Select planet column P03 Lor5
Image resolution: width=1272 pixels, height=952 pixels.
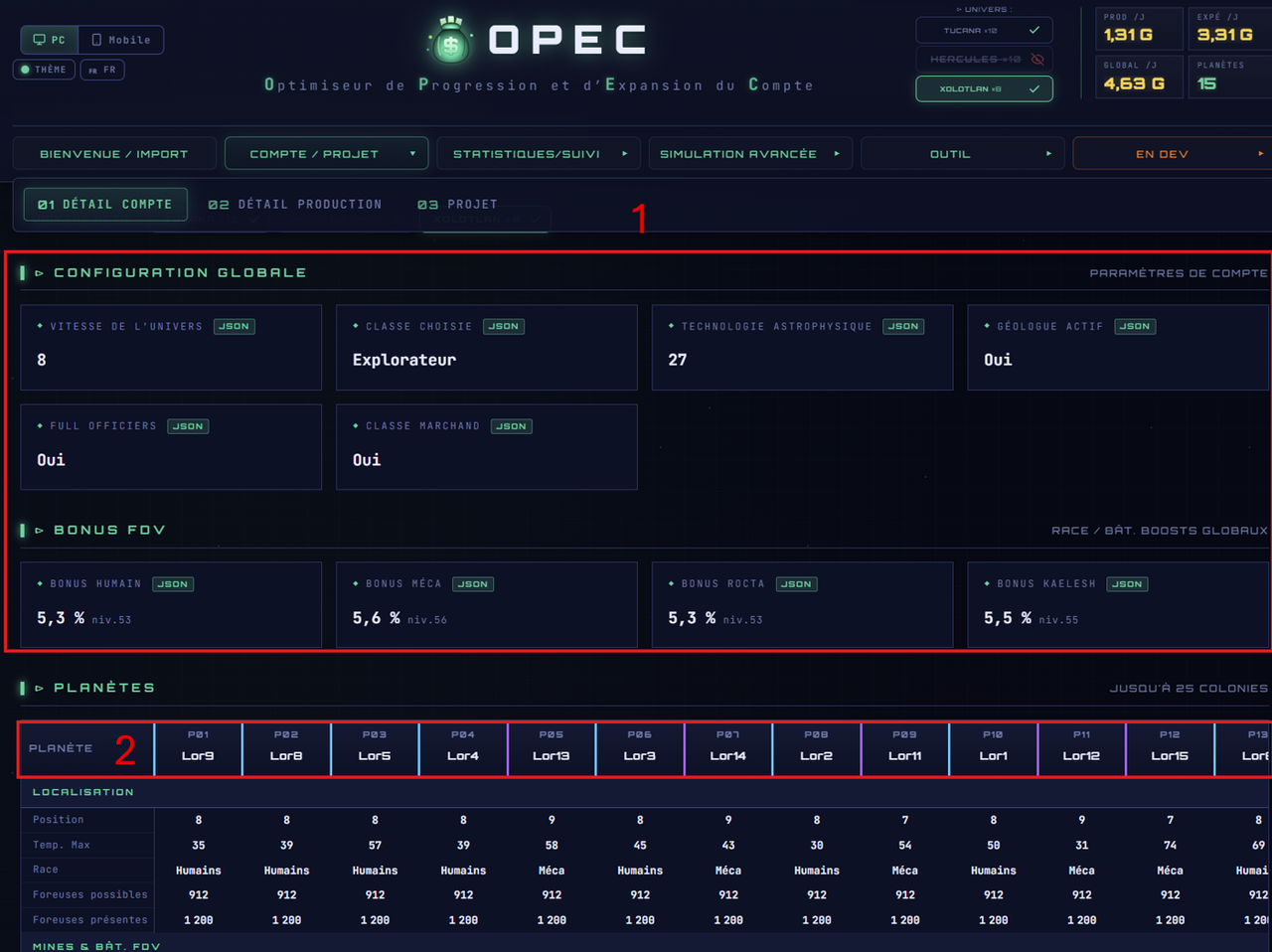[x=375, y=749]
